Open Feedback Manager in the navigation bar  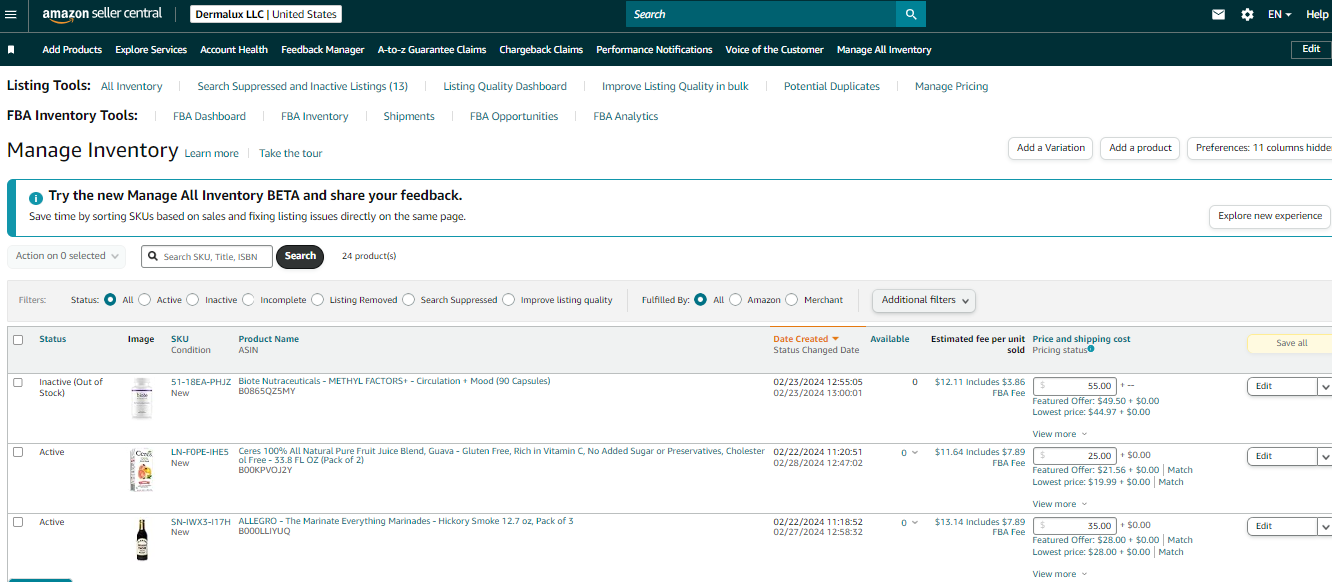click(323, 49)
